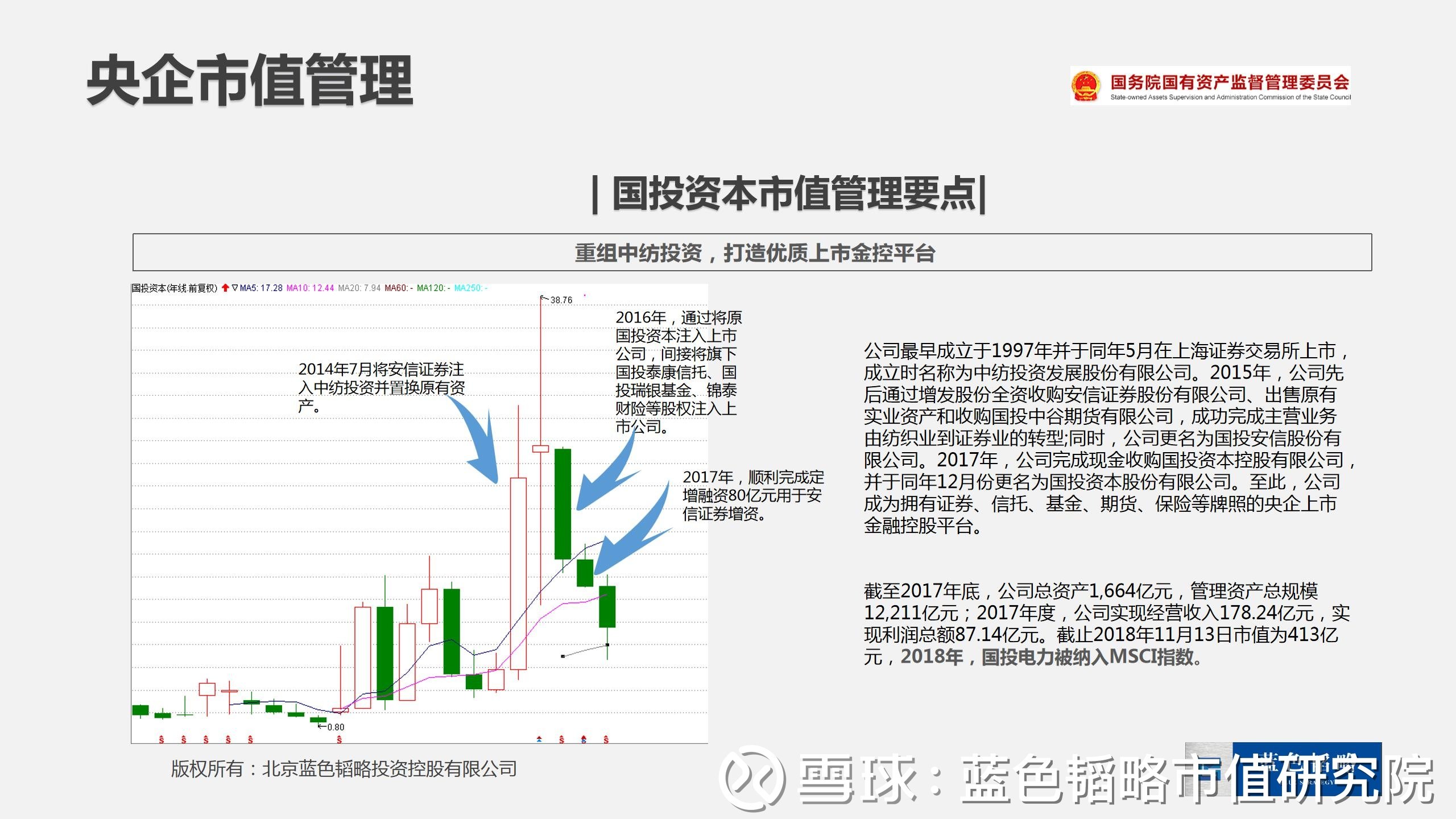Click the MA60 indicator label
Viewport: 1456px width, 819px height.
(399, 288)
